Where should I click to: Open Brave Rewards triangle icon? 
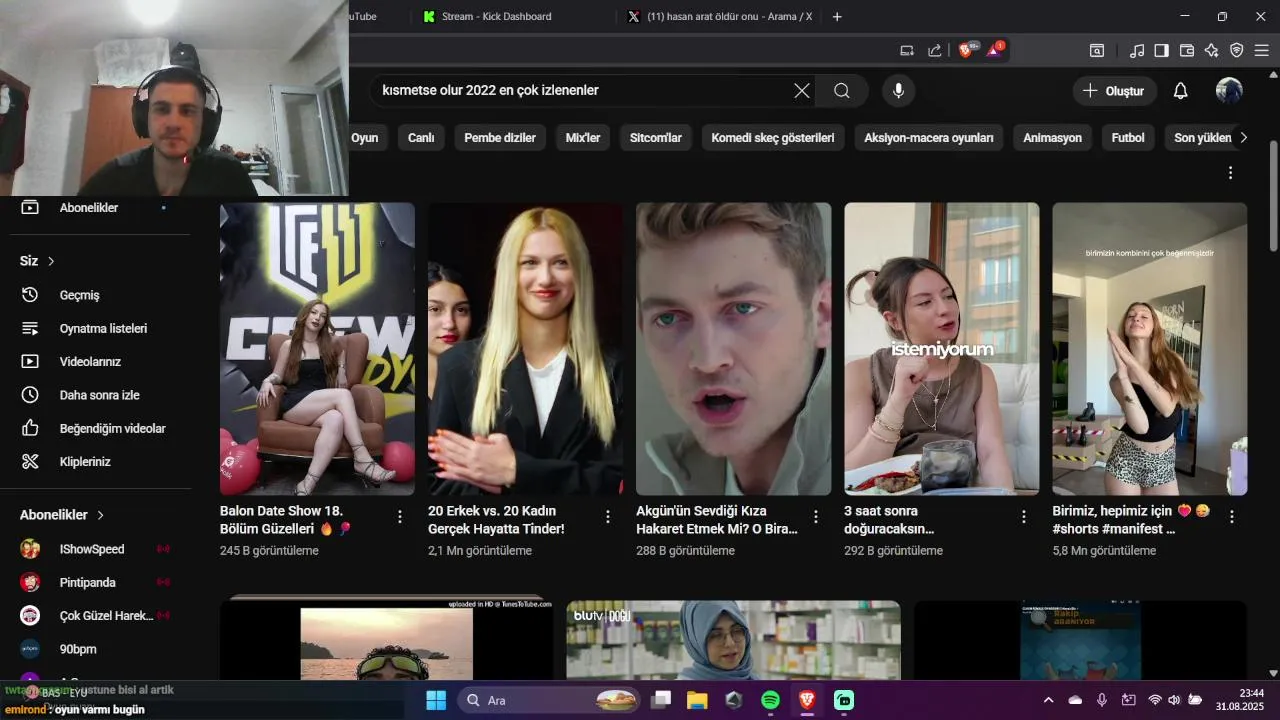click(994, 50)
